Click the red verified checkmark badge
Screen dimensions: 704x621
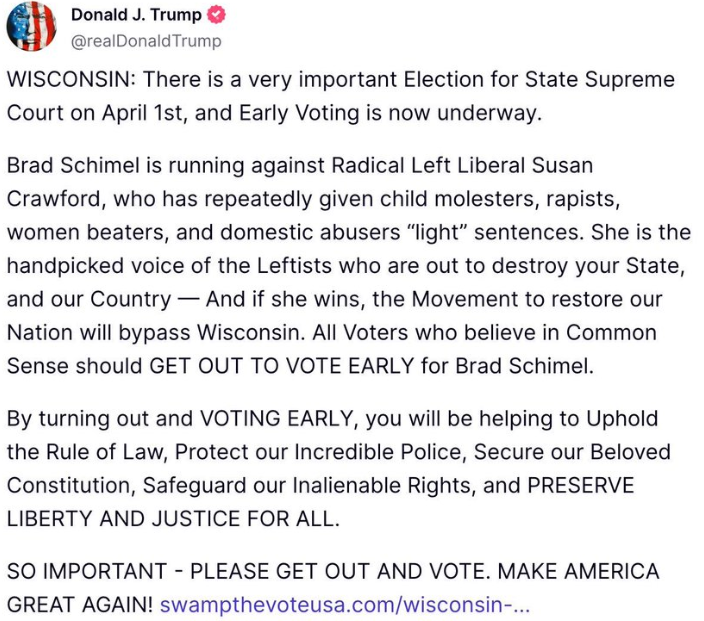pos(216,15)
